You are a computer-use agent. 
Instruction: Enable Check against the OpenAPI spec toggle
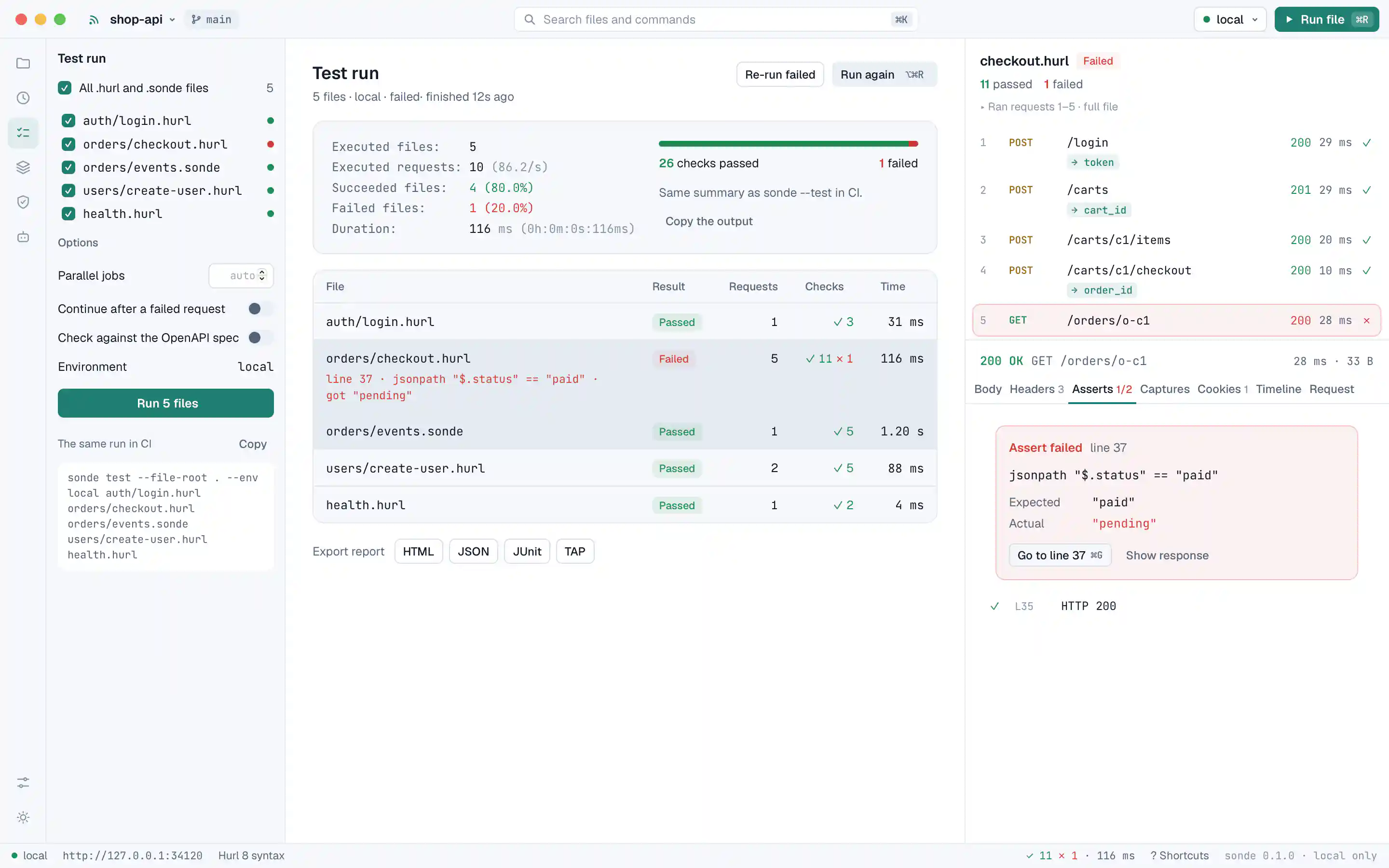pyautogui.click(x=260, y=338)
